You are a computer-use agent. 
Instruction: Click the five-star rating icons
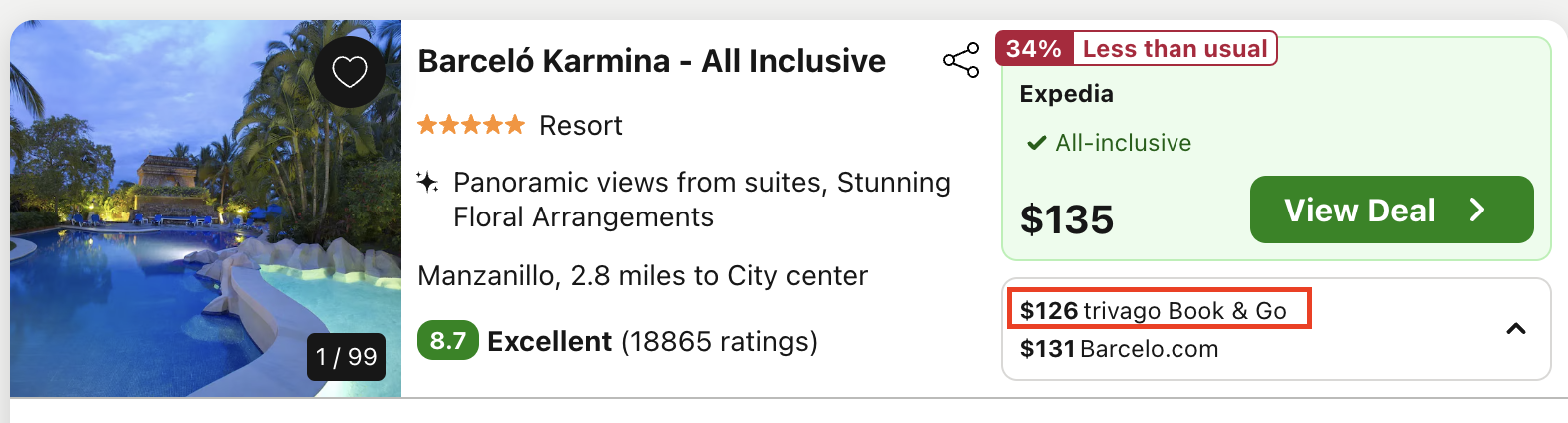click(471, 125)
